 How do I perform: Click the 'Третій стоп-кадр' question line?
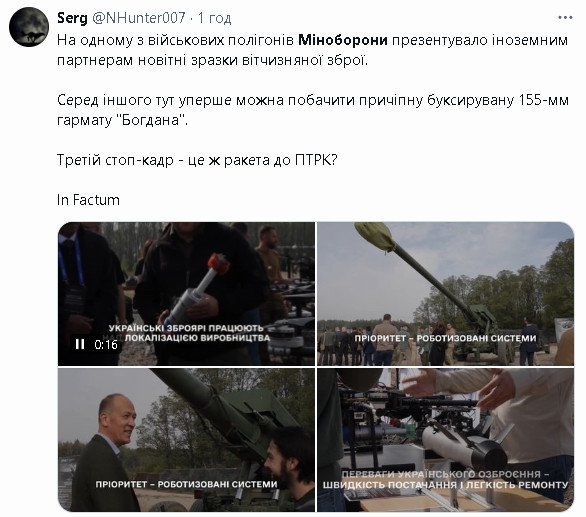(x=197, y=160)
